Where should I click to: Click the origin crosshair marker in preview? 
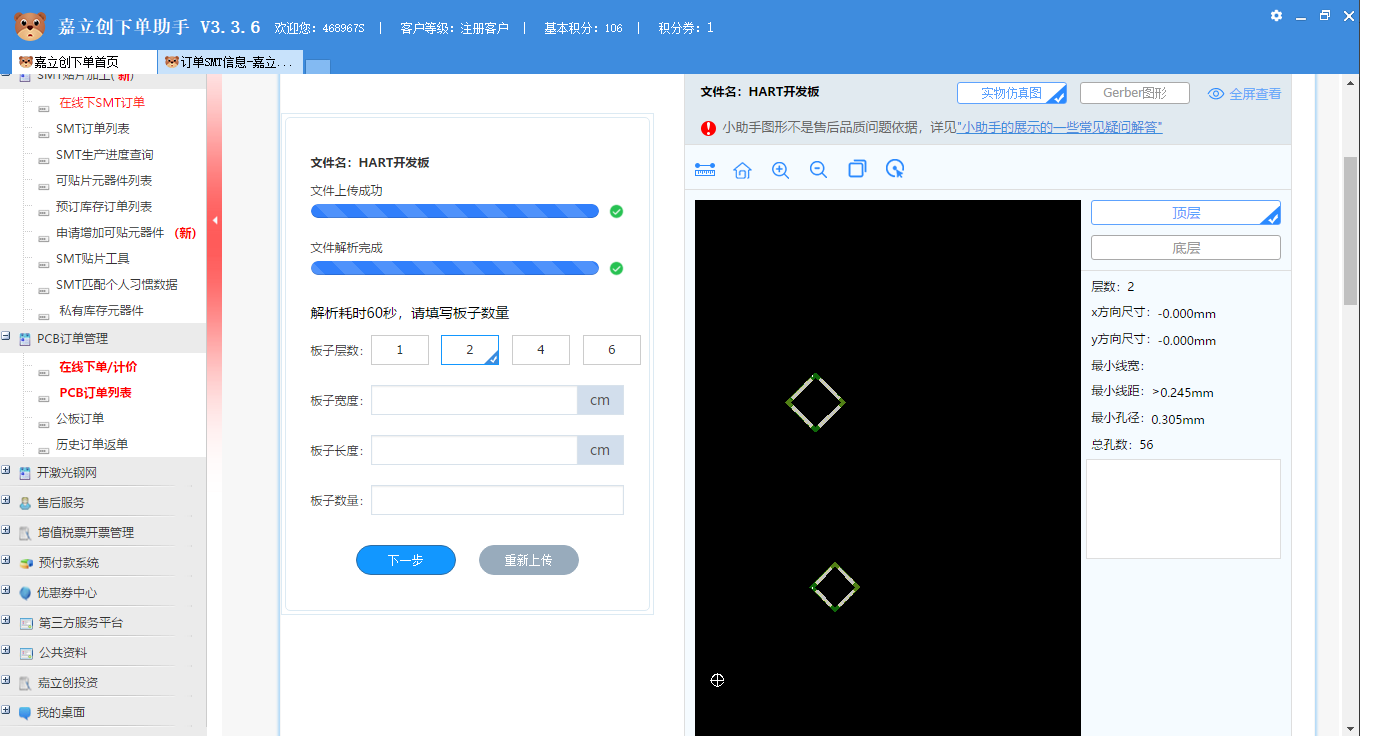point(717,680)
